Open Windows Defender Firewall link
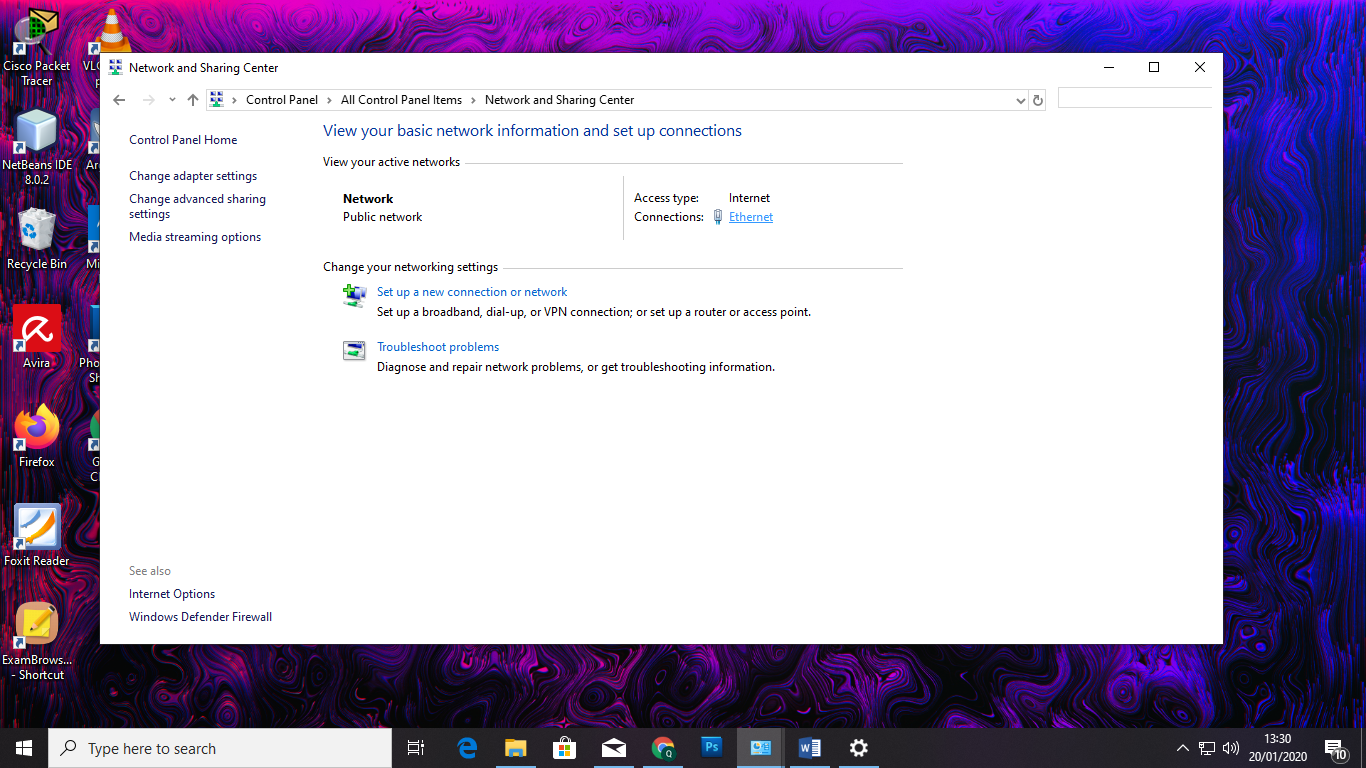The height and width of the screenshot is (768, 1366). click(x=200, y=617)
